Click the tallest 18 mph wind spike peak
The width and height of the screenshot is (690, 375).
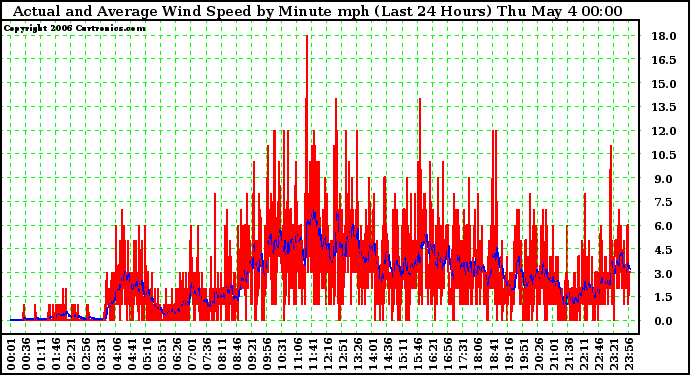pyautogui.click(x=307, y=37)
